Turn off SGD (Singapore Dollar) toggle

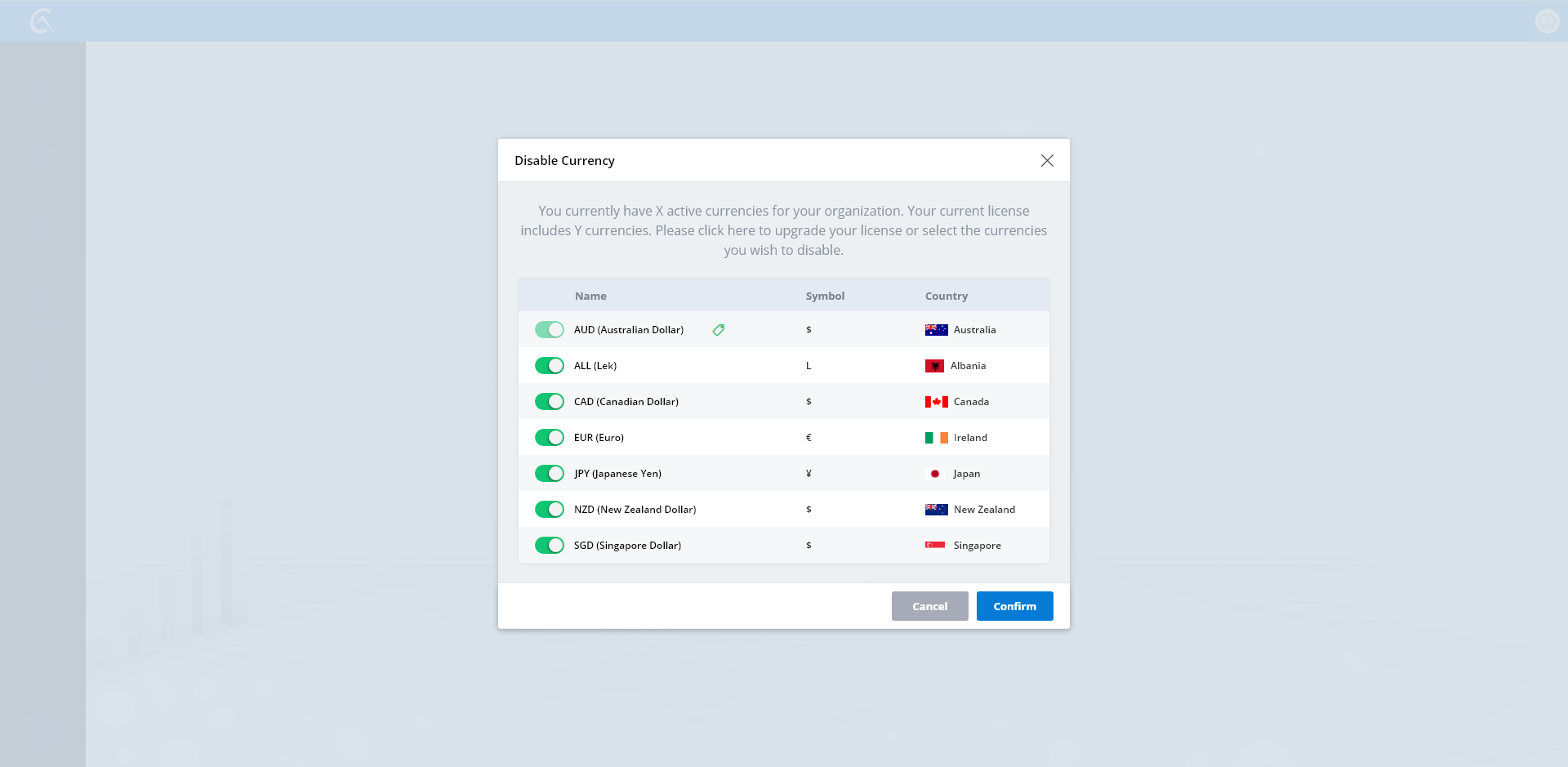[x=550, y=546]
